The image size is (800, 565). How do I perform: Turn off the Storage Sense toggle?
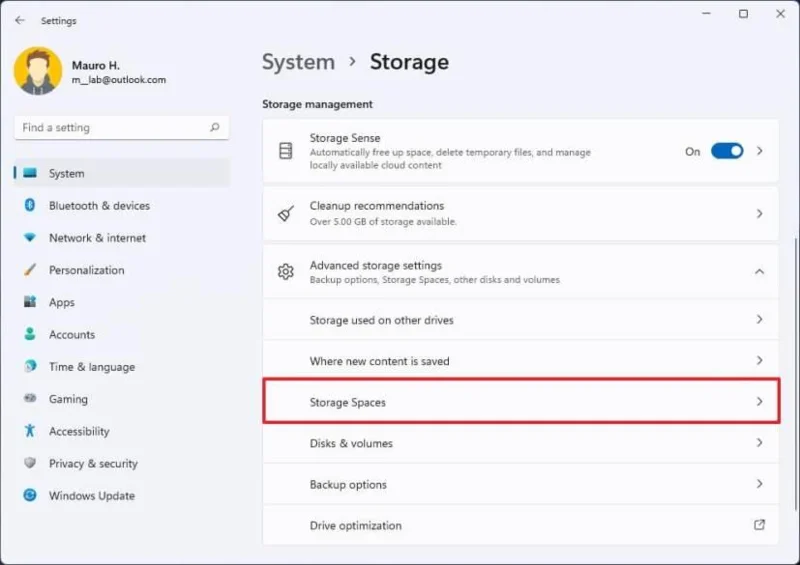tap(727, 151)
